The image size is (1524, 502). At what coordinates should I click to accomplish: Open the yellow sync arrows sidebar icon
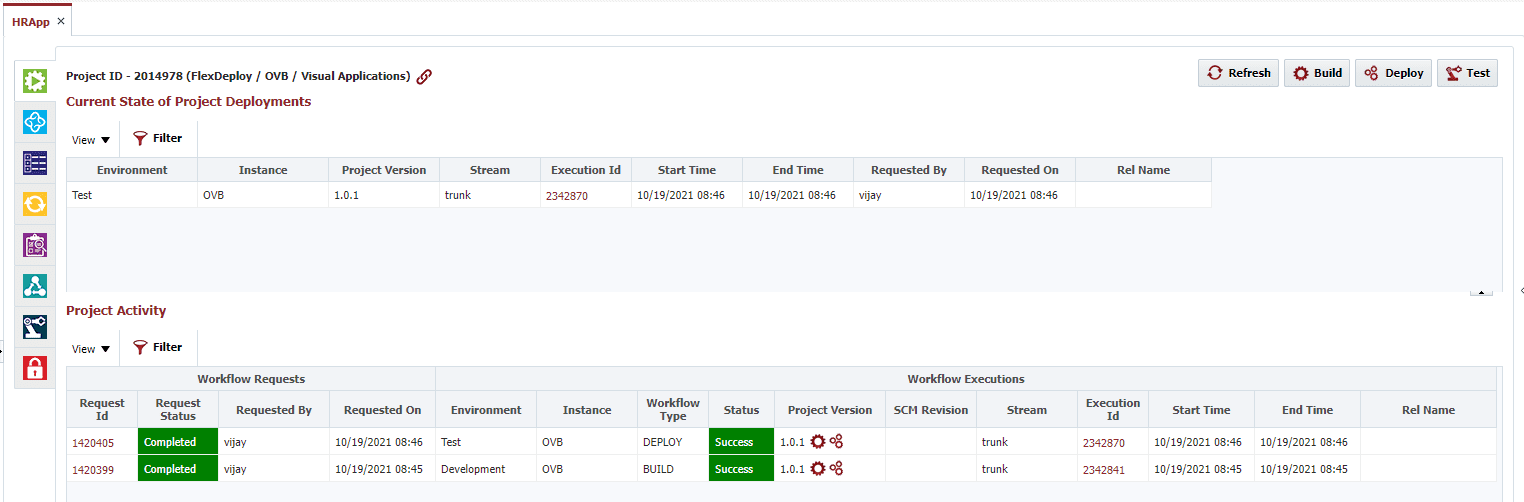[35, 204]
